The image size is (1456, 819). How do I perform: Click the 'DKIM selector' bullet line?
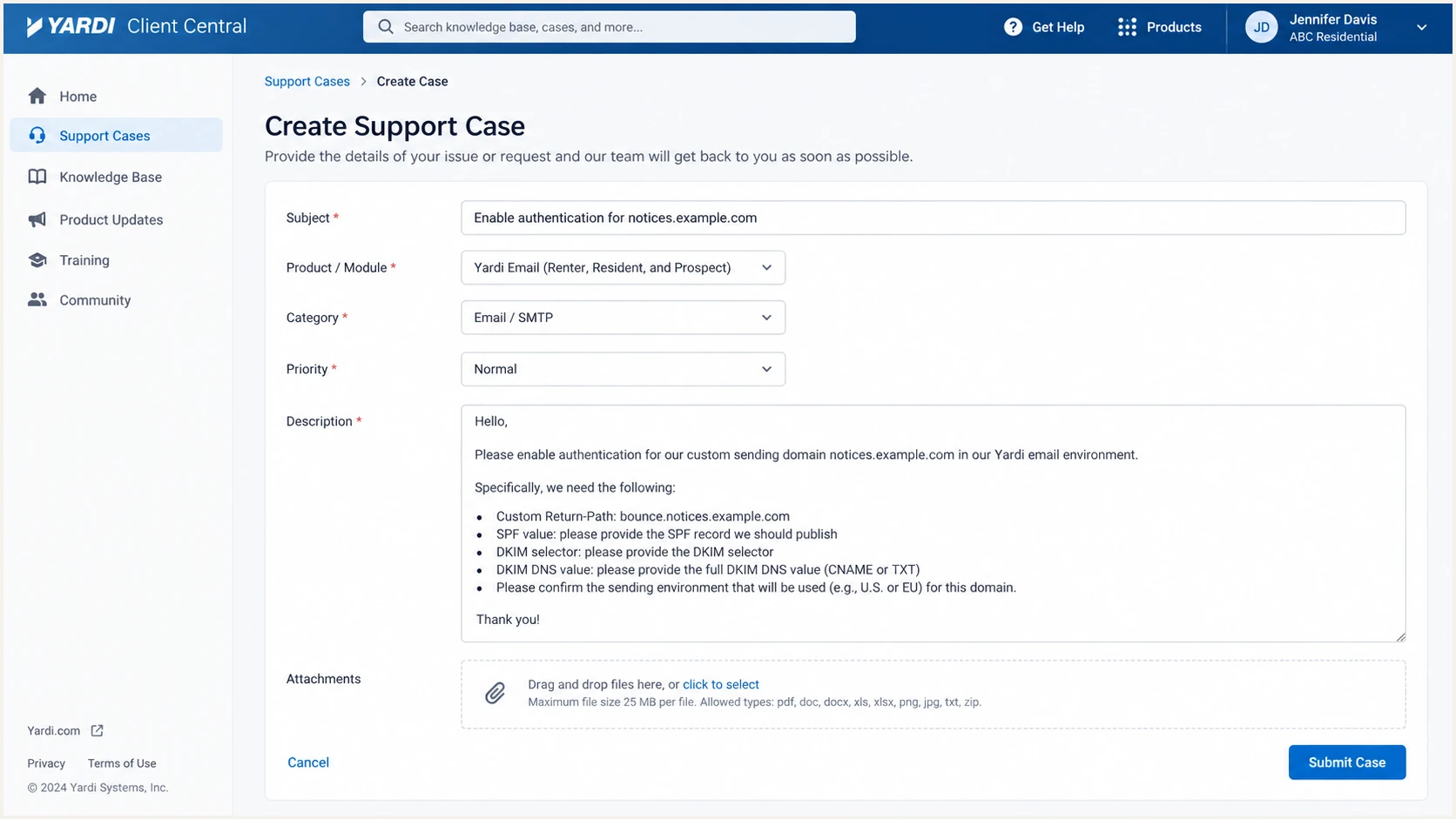(635, 552)
